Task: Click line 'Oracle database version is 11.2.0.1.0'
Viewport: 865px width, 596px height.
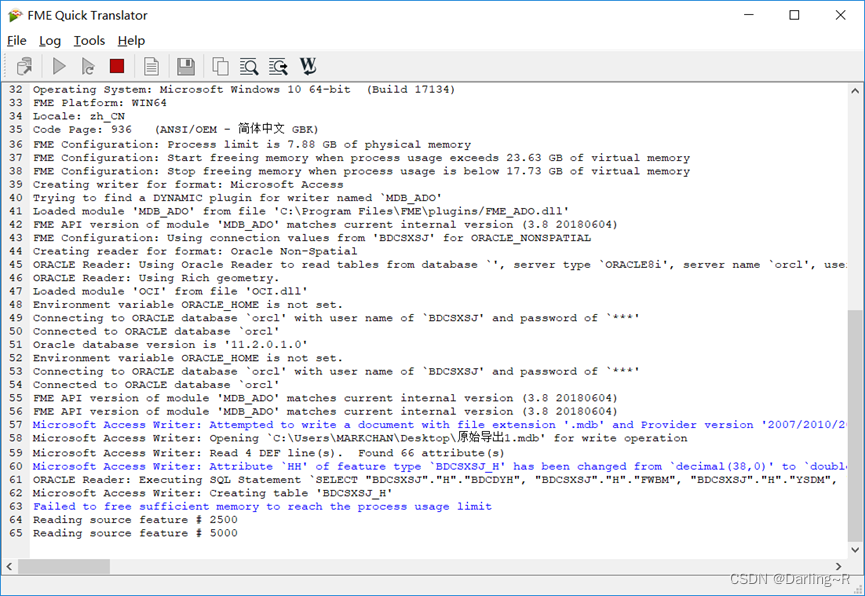Action: click(x=170, y=344)
